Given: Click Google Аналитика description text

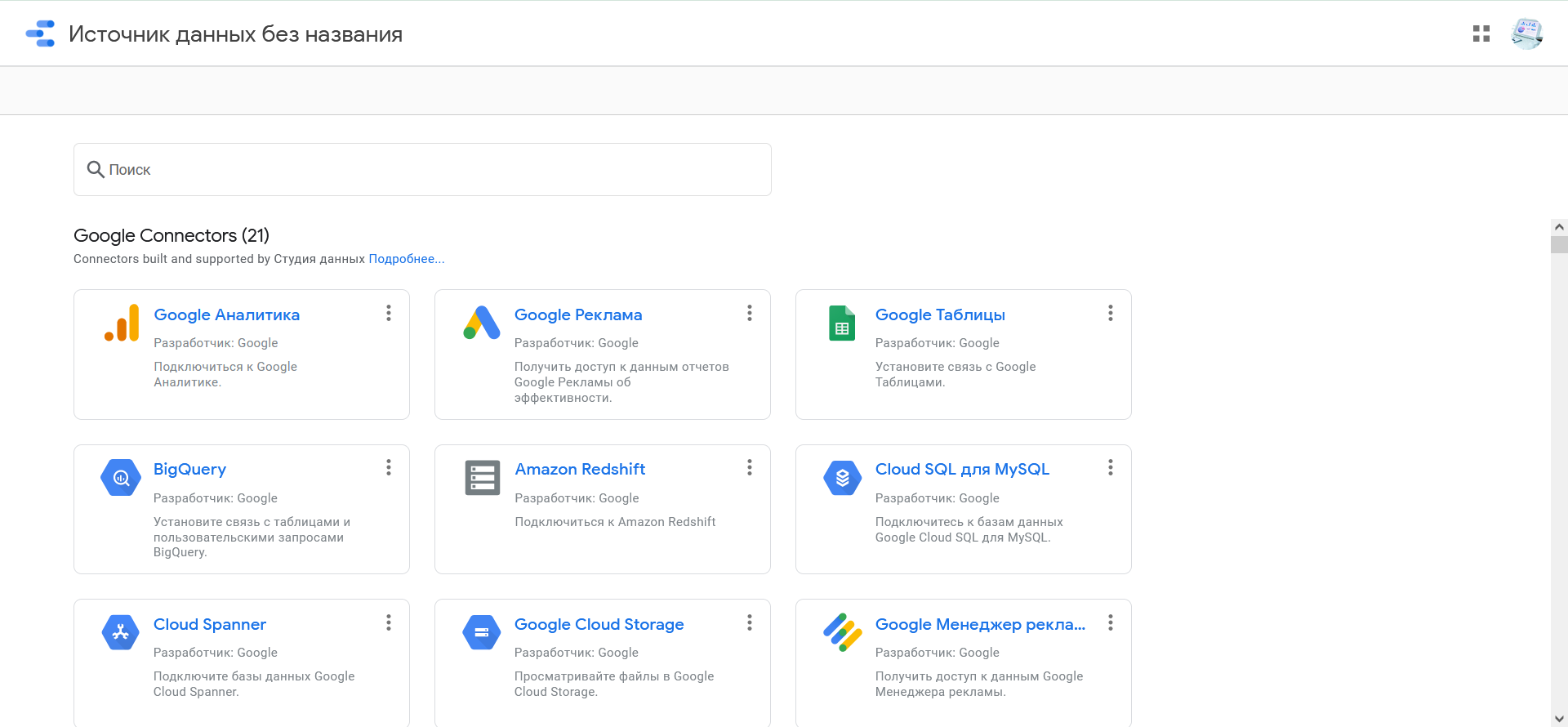Looking at the screenshot, I should click(225, 374).
